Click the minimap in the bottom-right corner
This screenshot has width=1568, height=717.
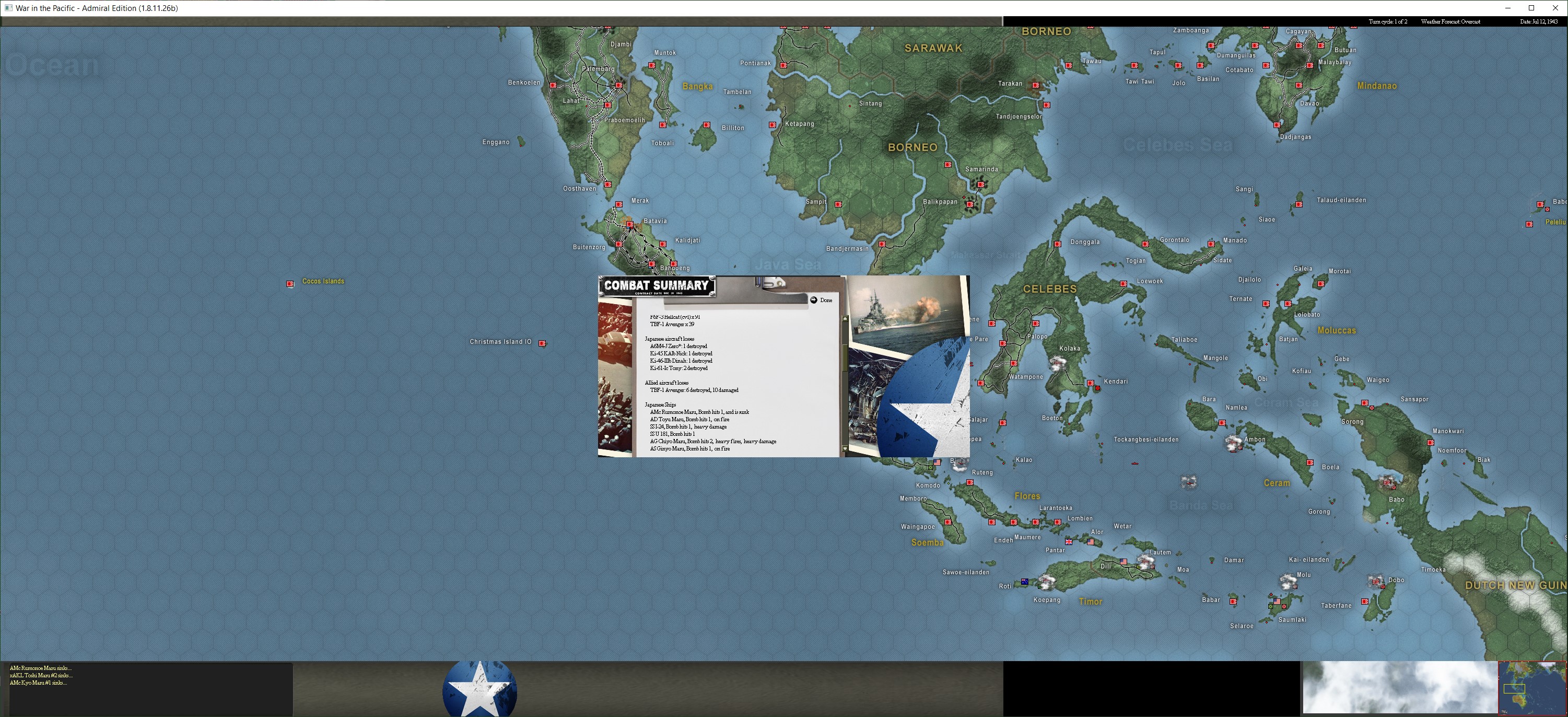pos(1531,688)
